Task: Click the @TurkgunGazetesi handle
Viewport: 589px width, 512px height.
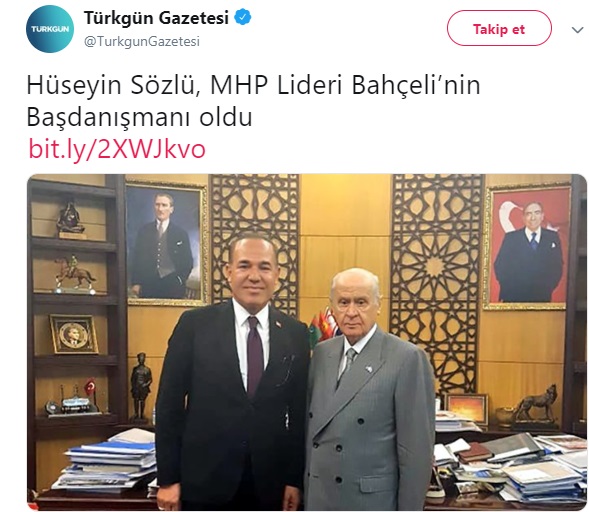Action: click(x=142, y=41)
